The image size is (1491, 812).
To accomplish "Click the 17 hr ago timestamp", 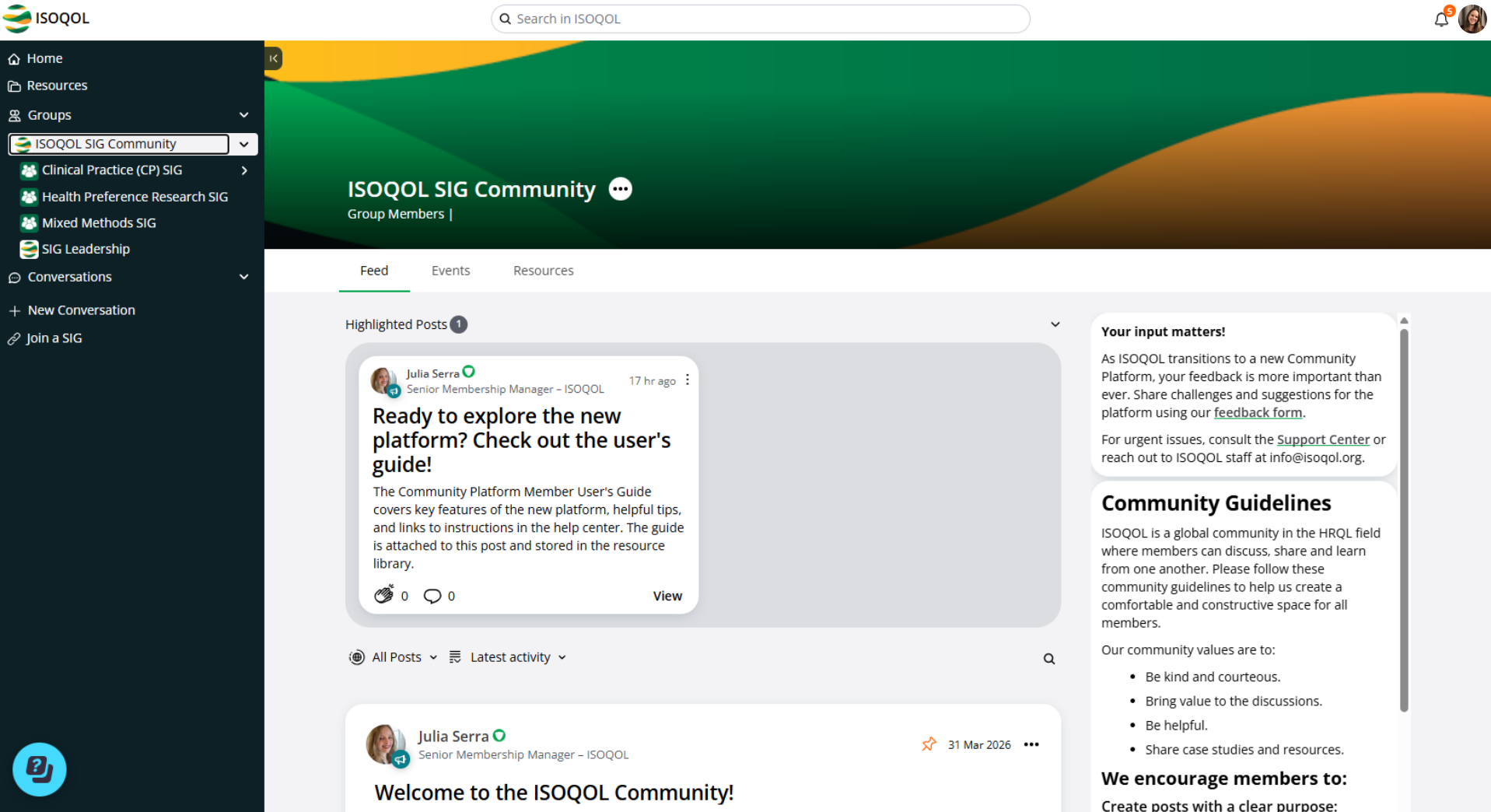I will point(653,381).
